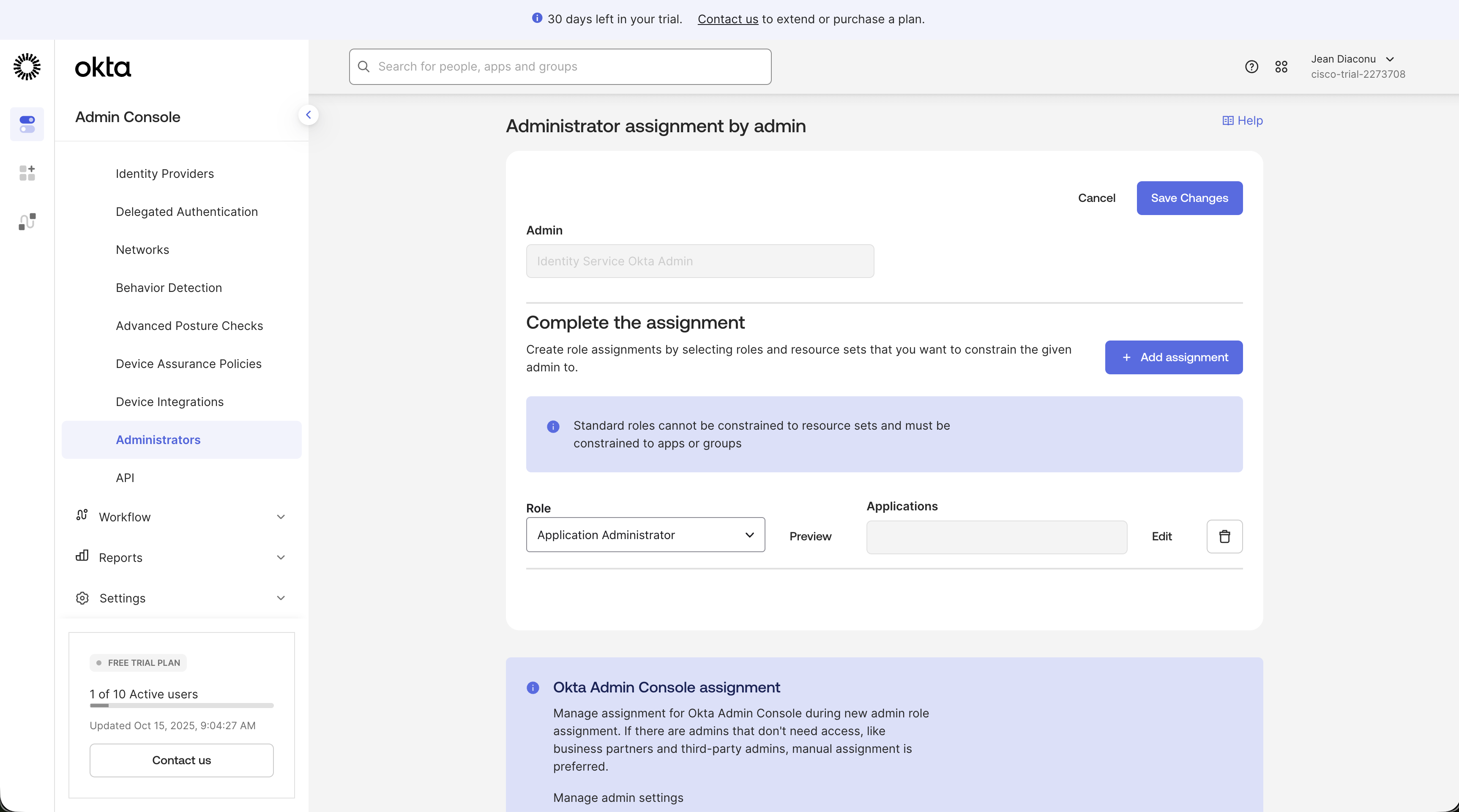Select the Admin Console toggle icon in the sidebar

pos(27,123)
